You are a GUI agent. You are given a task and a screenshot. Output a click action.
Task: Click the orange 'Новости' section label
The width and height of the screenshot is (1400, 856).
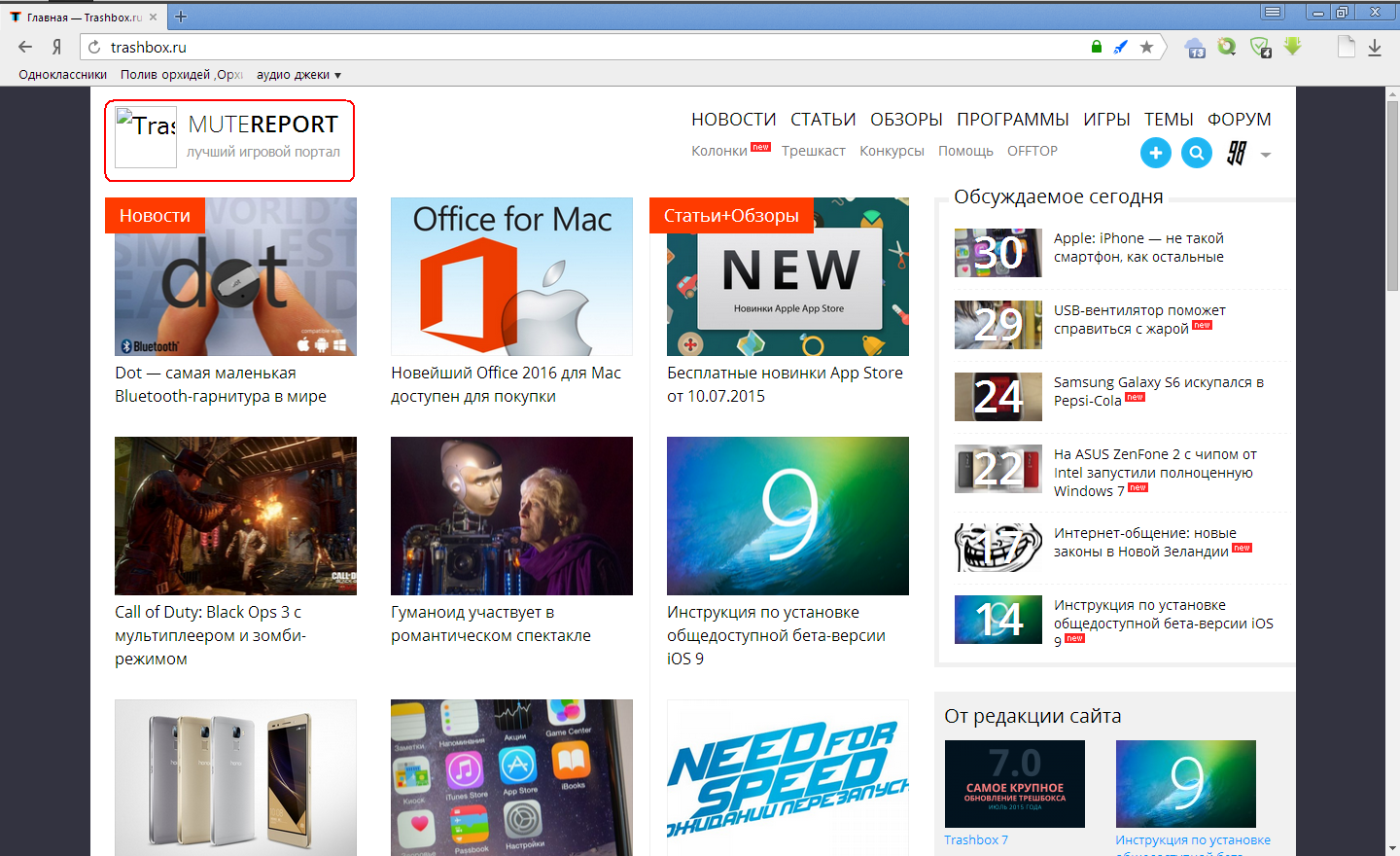coord(155,215)
